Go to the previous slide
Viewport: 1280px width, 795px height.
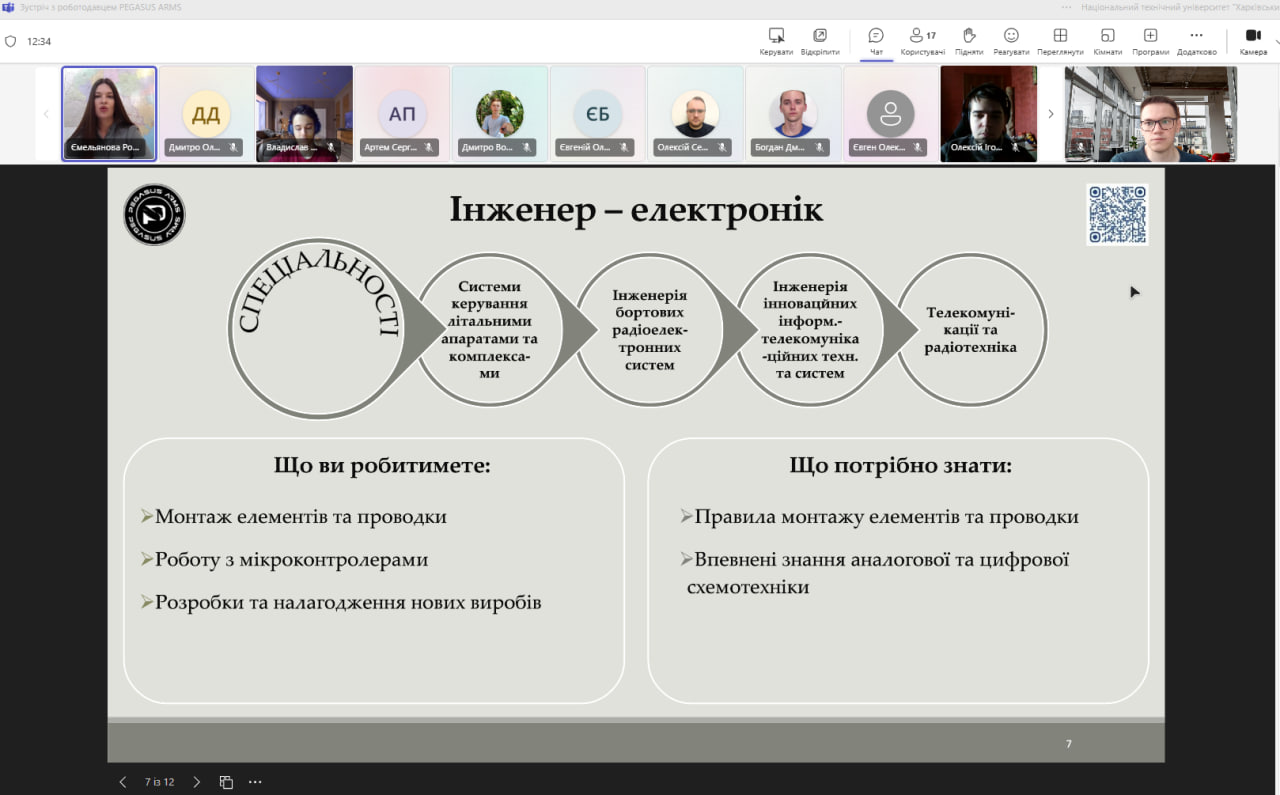123,782
